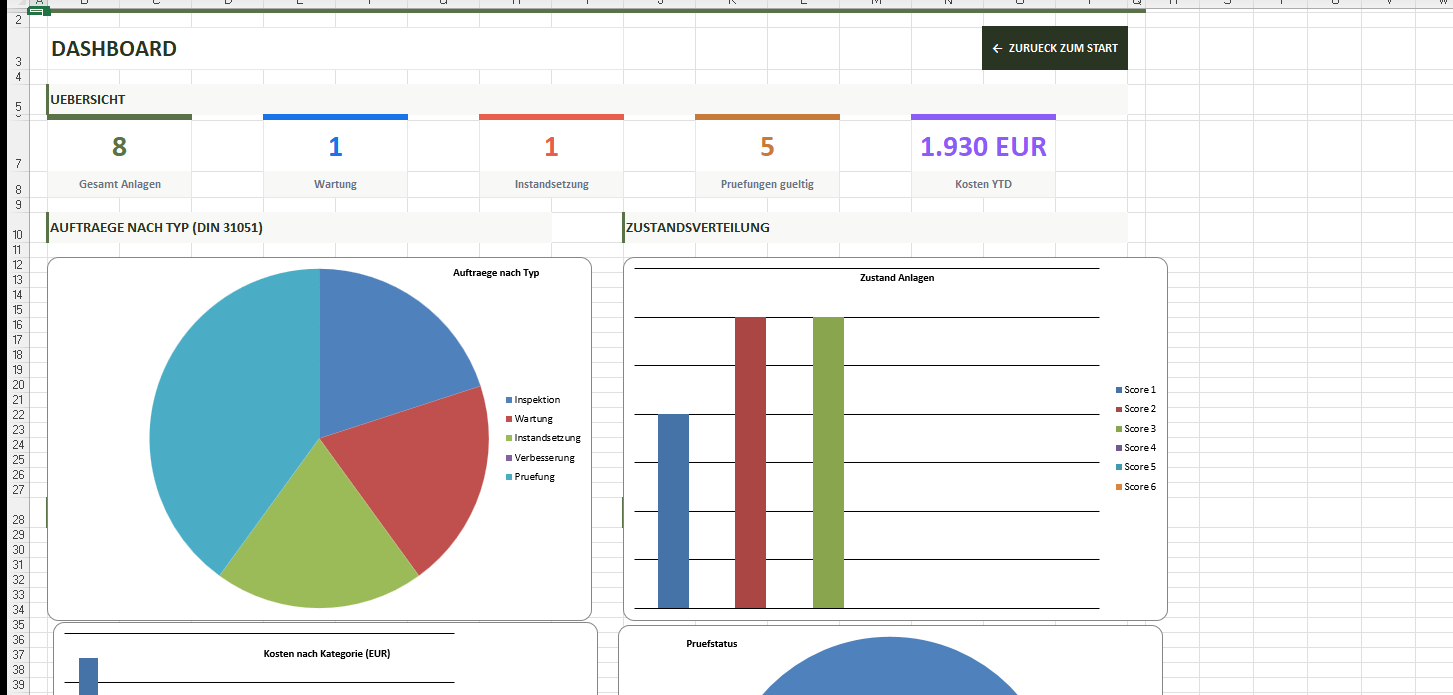Screen dimensions: 1453x695
Task: Select the Wartung legend entry
Action: [x=533, y=419]
